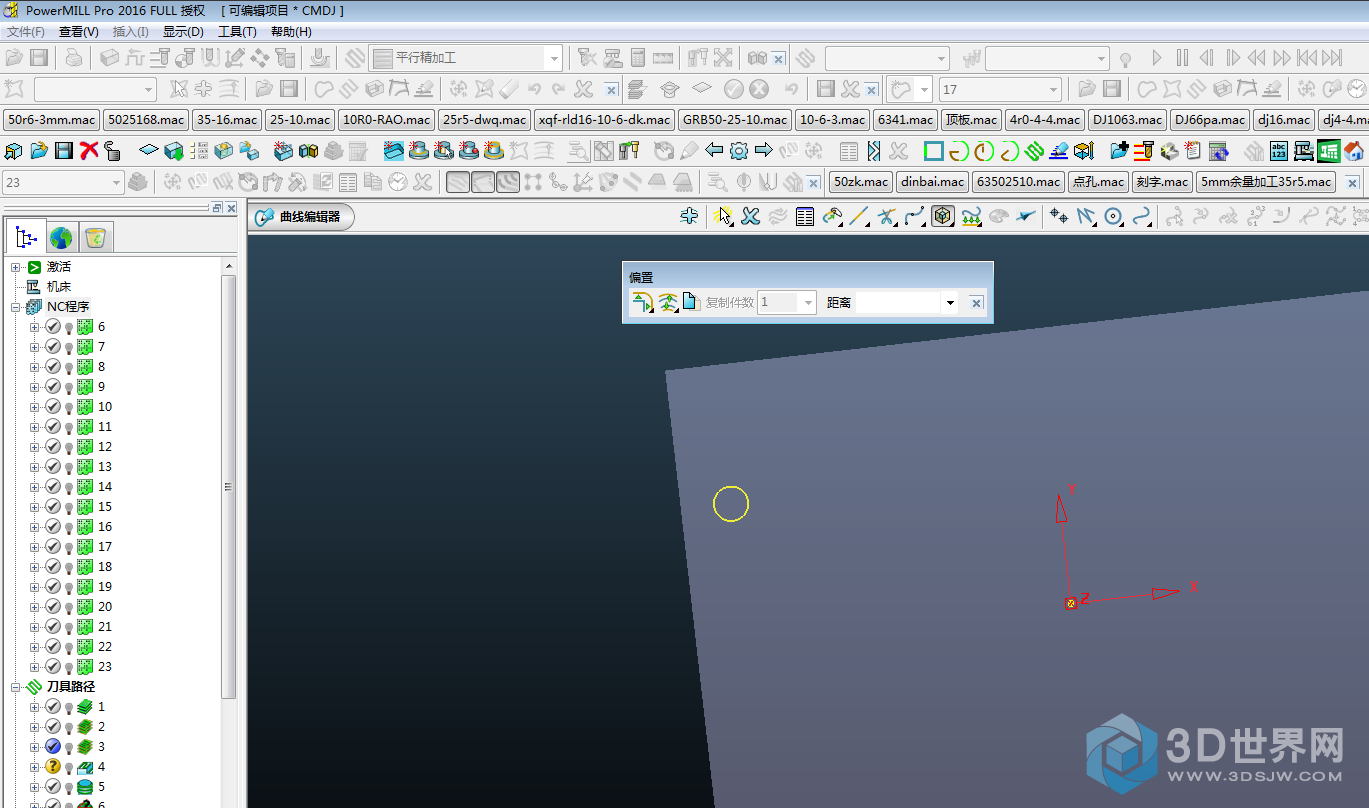Select the cursor pick tool in curve editor
This screenshot has width=1369, height=808.
[723, 216]
